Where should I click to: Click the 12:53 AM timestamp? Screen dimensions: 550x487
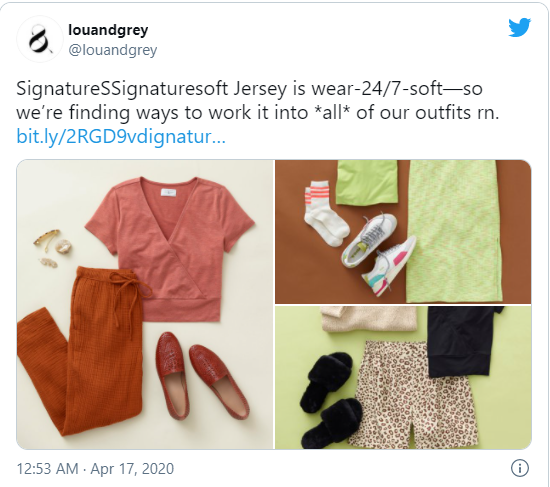(47, 469)
